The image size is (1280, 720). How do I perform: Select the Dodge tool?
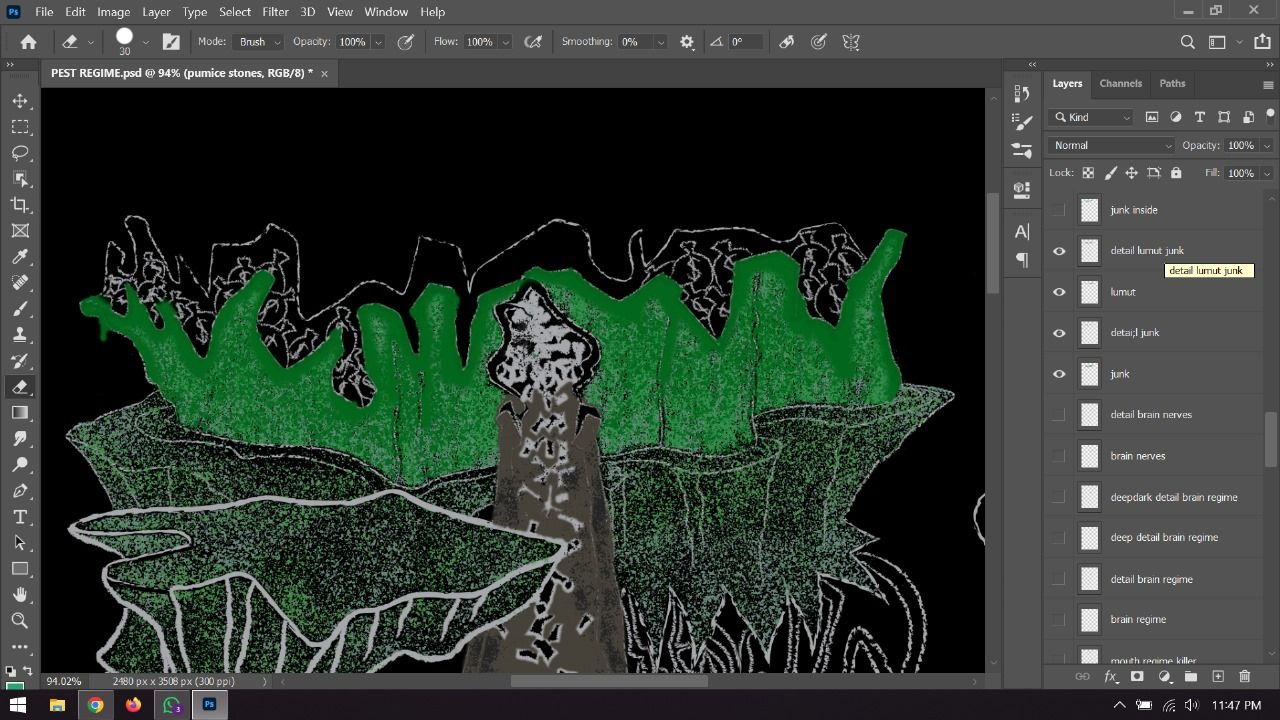pos(19,465)
